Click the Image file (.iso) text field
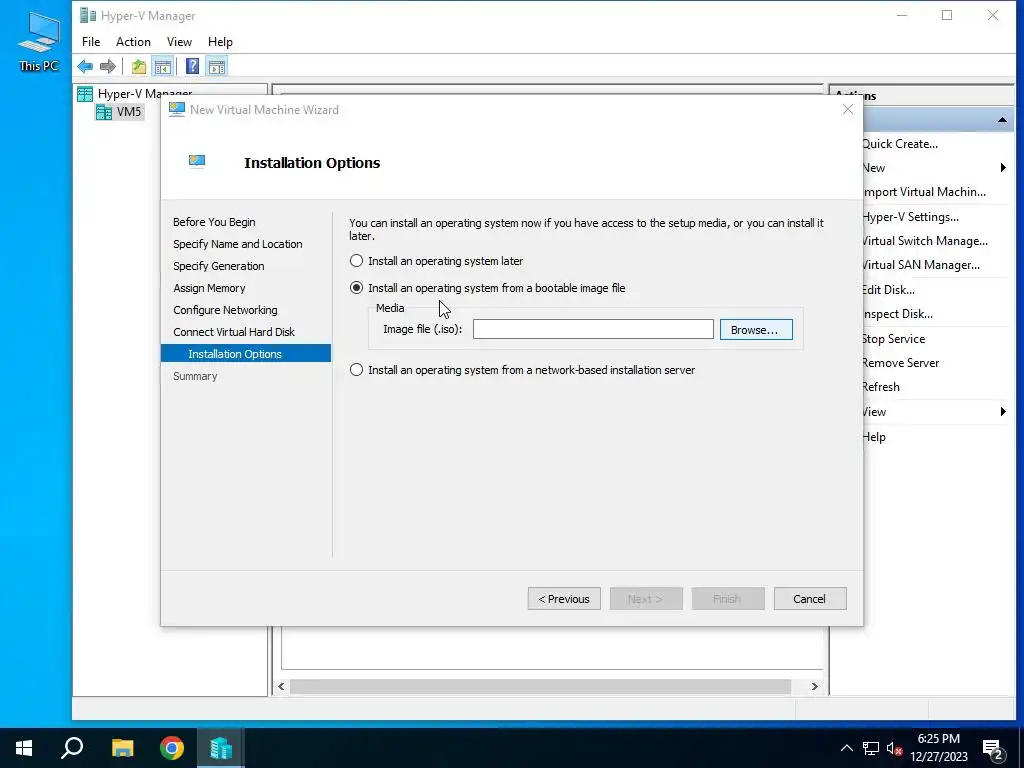This screenshot has height=768, width=1024. tap(593, 329)
